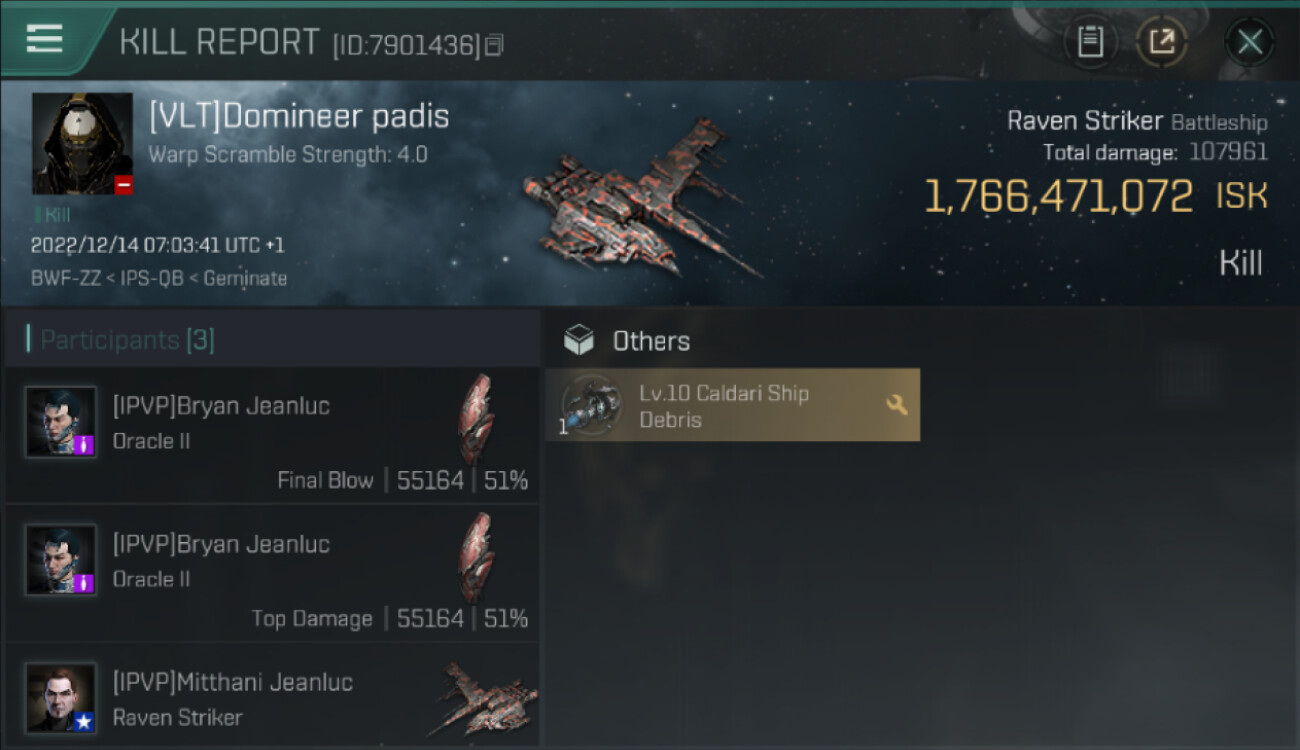Copy the kill report ID icon
This screenshot has width=1300, height=750.
click(495, 45)
